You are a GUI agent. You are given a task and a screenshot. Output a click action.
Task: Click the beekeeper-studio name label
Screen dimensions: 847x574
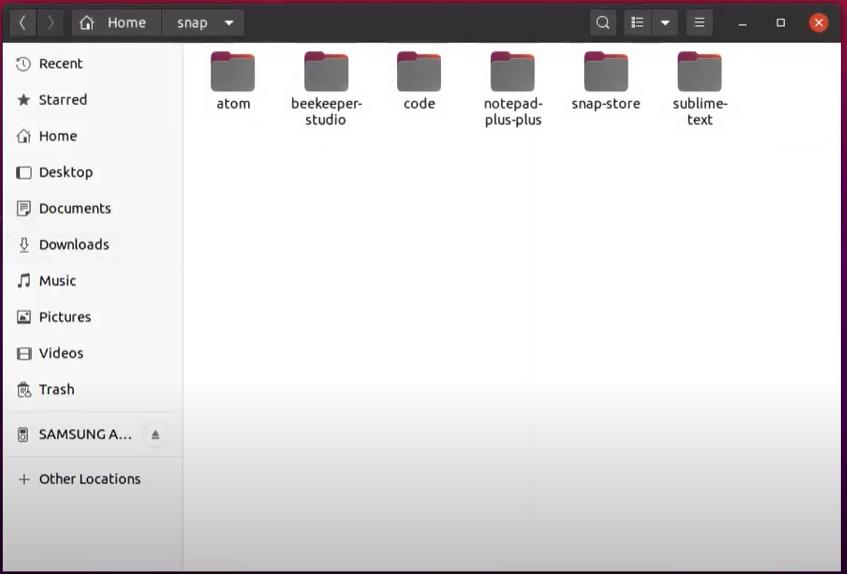[326, 111]
